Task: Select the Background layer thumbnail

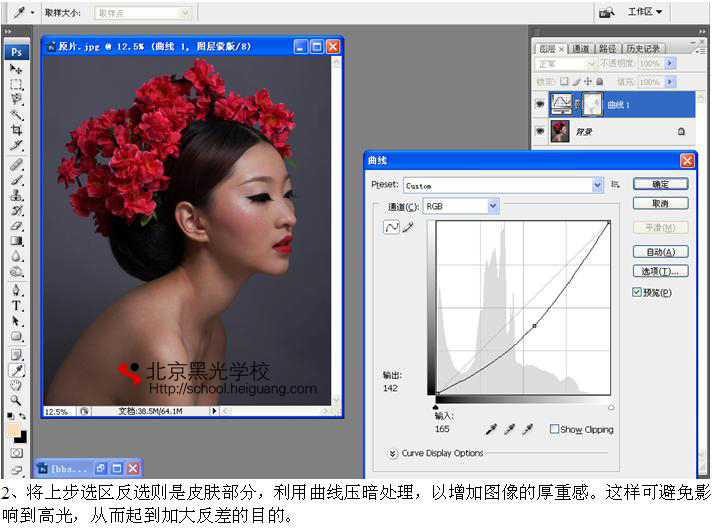Action: [560, 131]
